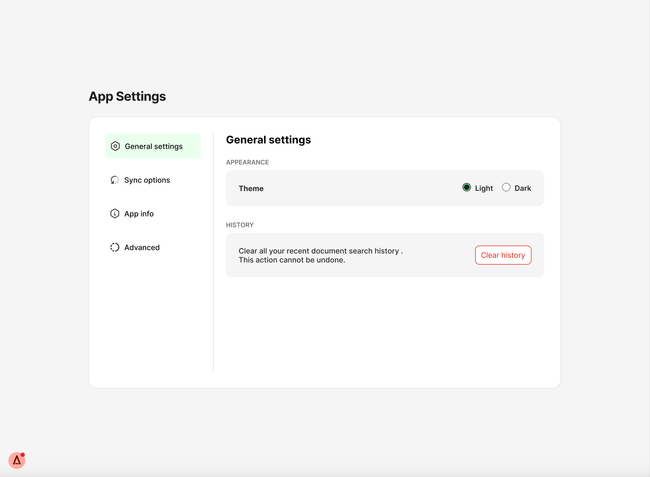Open the red floating badge icon at the bottom left
This screenshot has width=650, height=477.
[x=17, y=460]
